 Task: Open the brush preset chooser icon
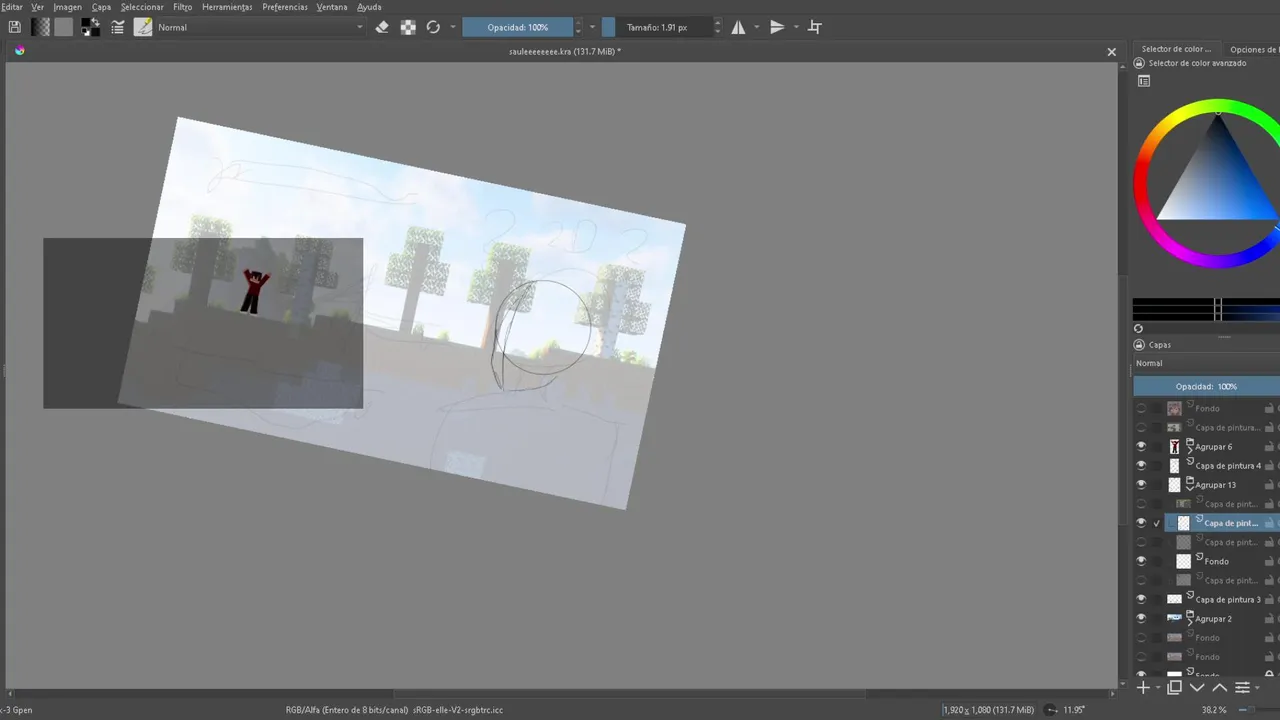(x=143, y=27)
